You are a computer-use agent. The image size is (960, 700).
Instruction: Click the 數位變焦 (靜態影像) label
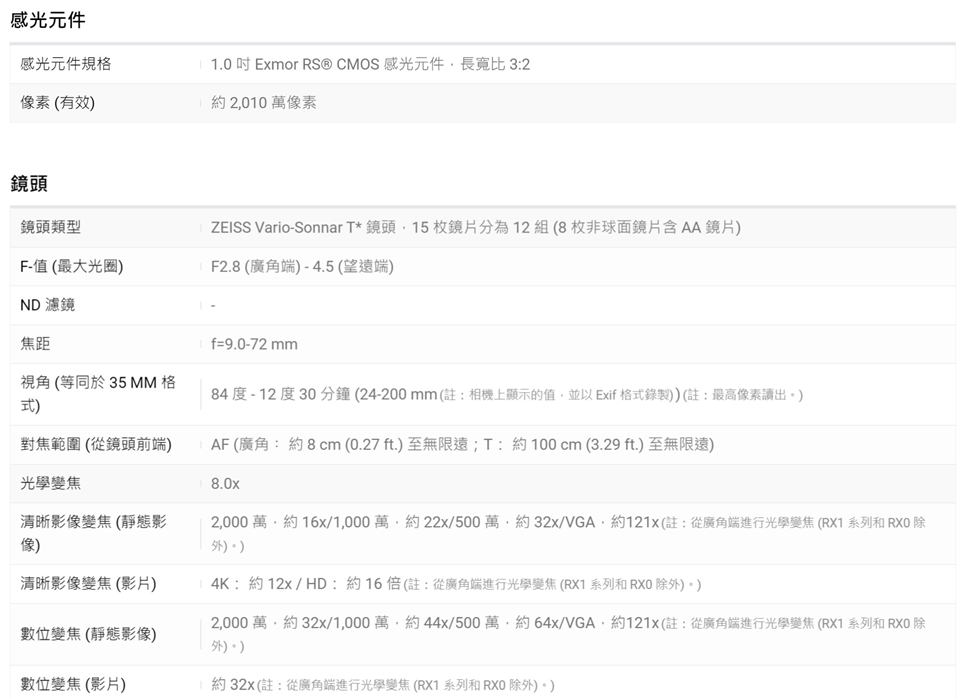tap(88, 634)
